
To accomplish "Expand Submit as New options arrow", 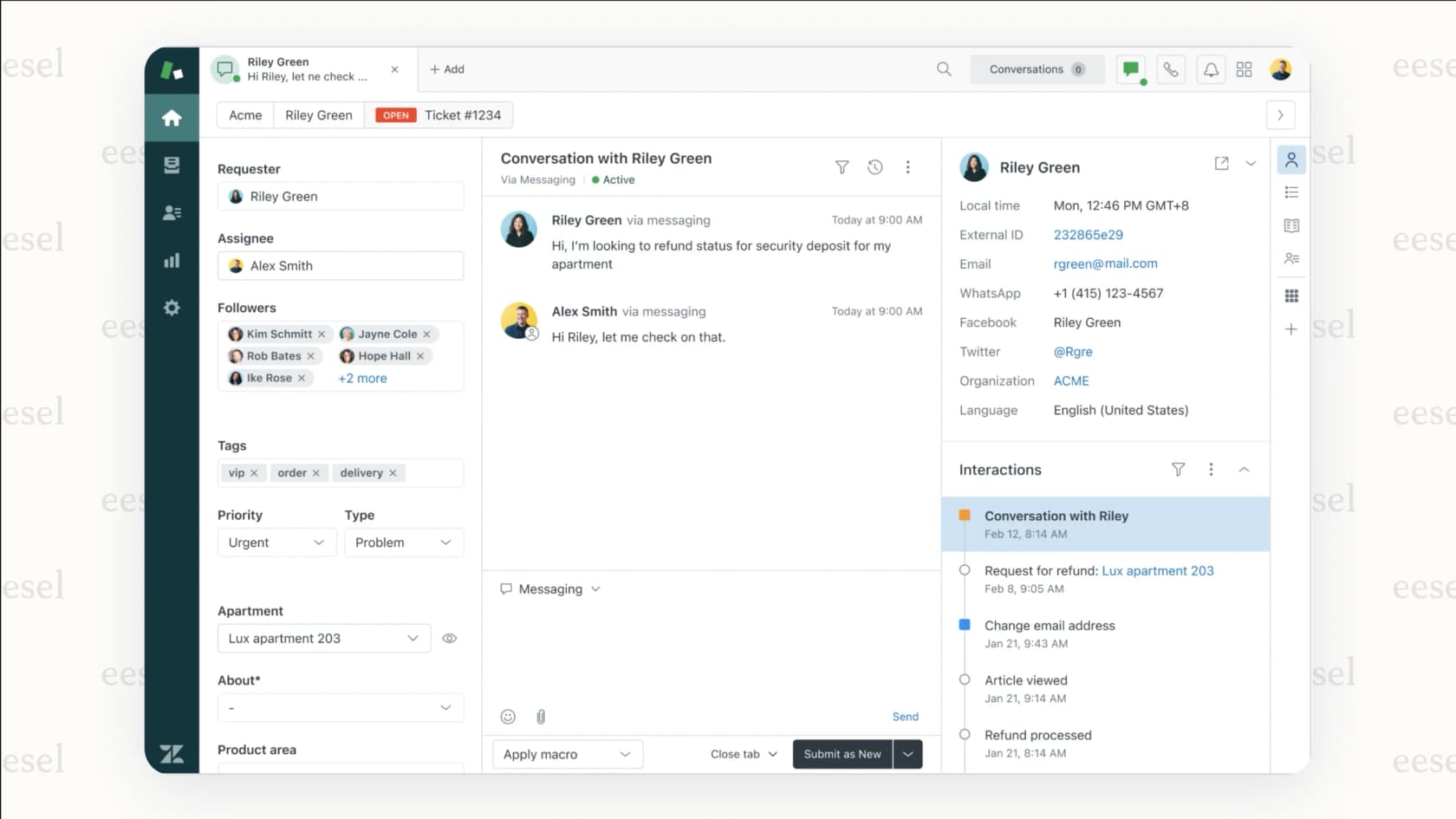I will point(907,754).
